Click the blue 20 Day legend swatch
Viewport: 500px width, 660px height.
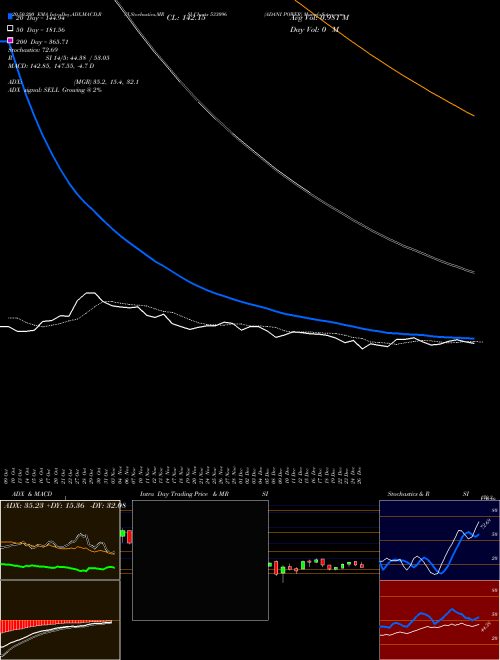tap(11, 16)
